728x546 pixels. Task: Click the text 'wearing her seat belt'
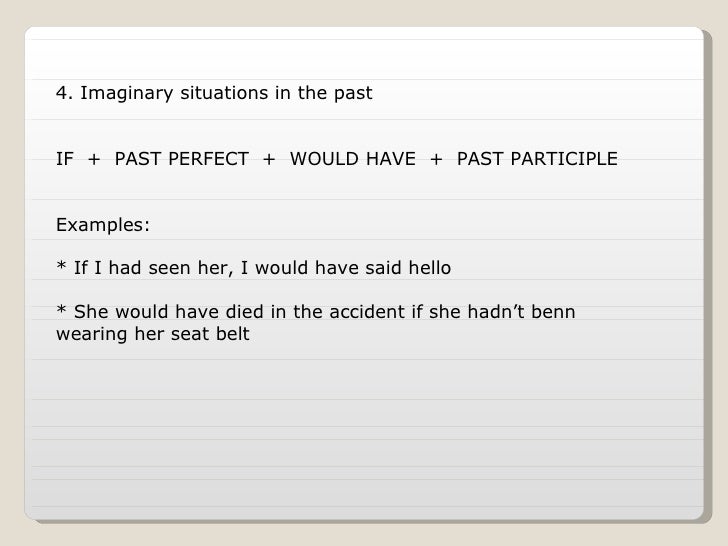click(153, 334)
